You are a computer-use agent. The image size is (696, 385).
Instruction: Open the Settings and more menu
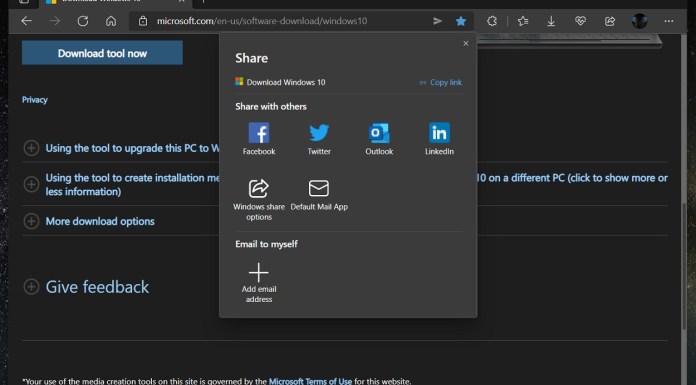point(669,21)
